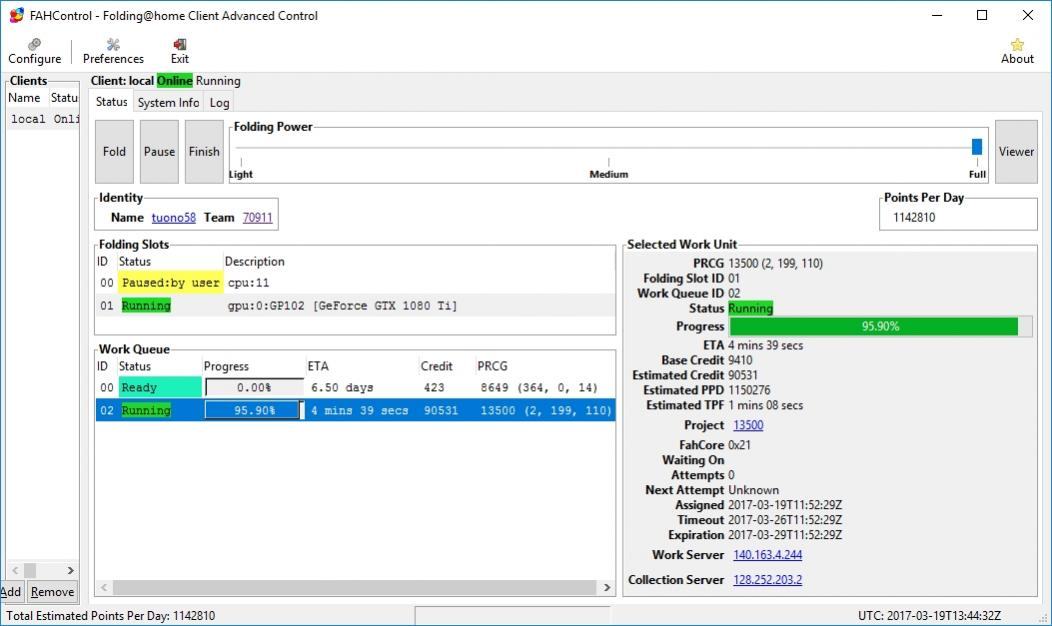Click the Exit toolbar icon
This screenshot has height=626, width=1052.
pos(179,51)
